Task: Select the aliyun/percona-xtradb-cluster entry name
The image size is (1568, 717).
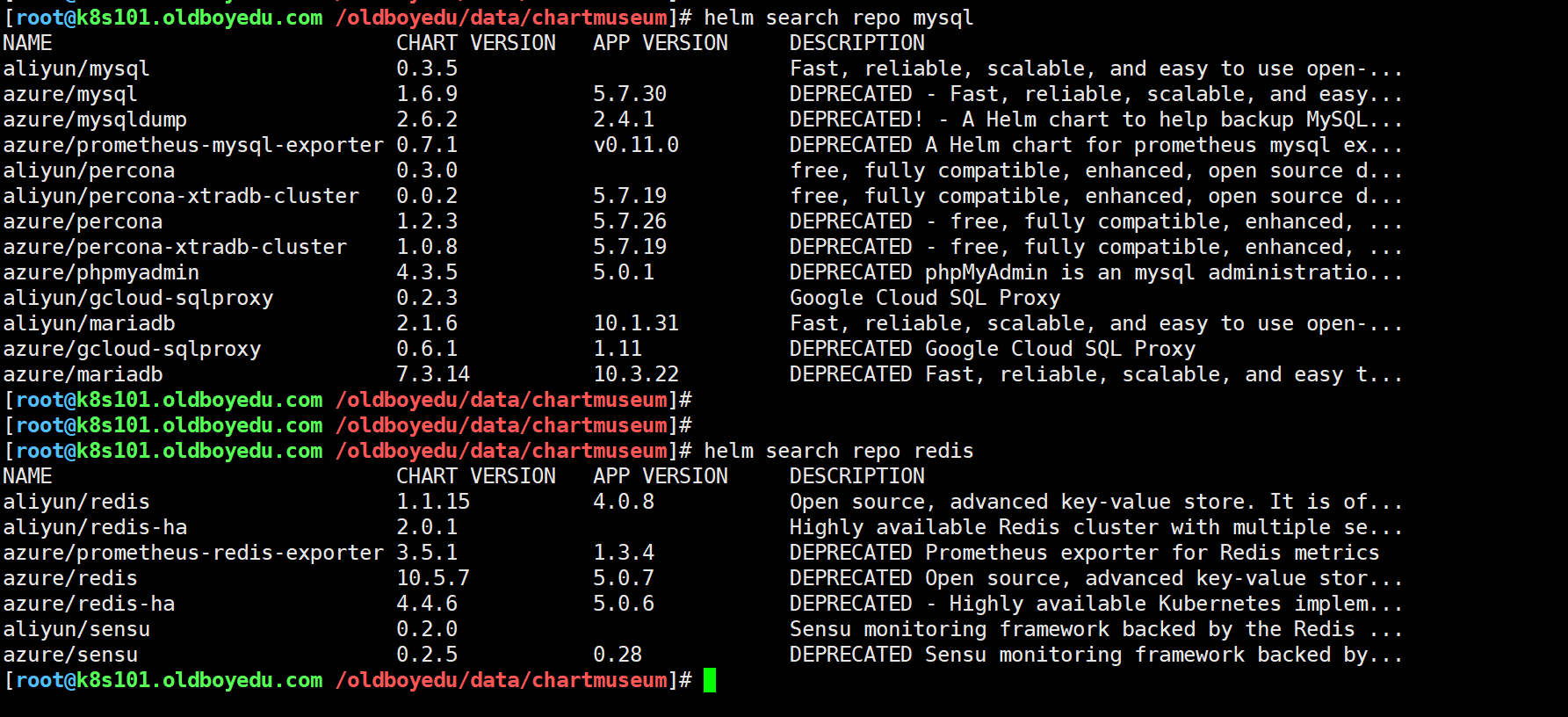Action: coord(181,196)
